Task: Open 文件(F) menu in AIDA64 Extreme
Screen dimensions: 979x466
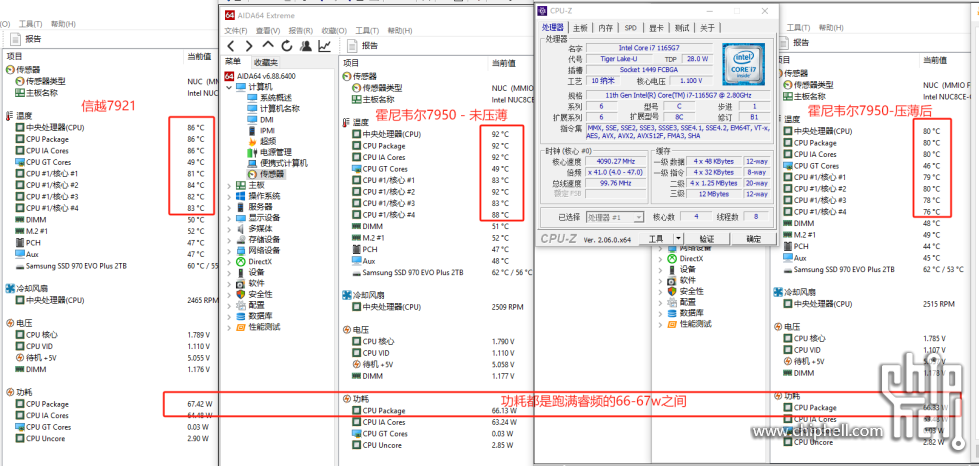Action: click(236, 31)
